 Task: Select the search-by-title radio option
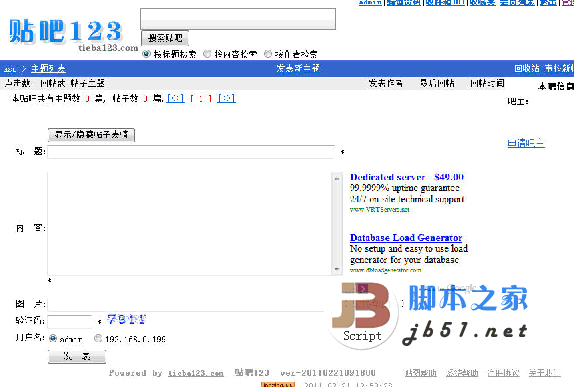(146, 54)
